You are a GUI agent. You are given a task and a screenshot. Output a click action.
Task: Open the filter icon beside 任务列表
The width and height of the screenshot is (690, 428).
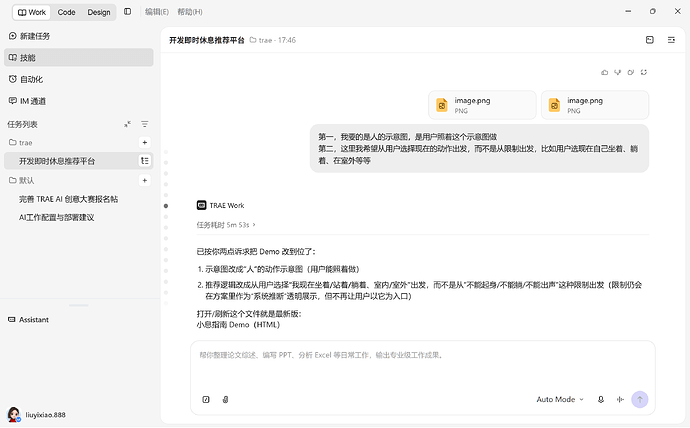(145, 124)
